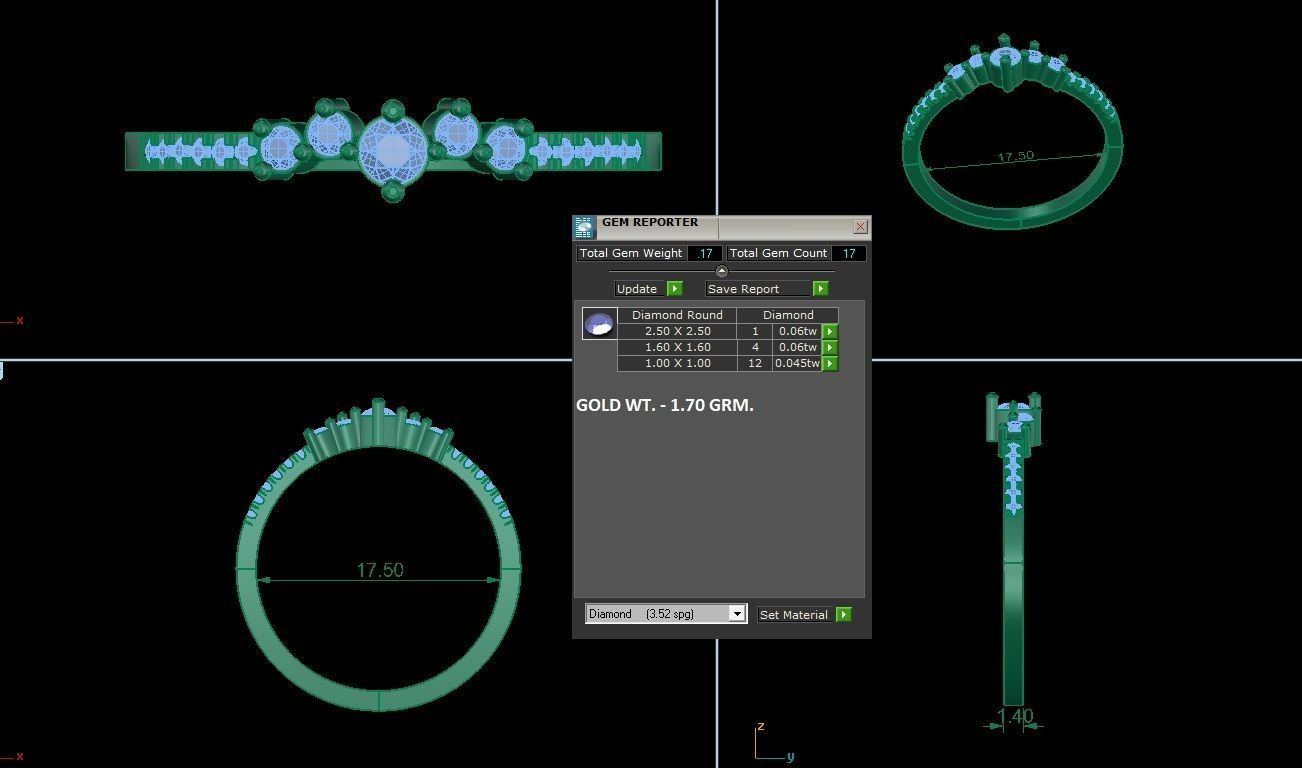Click the z-y axis indicator in the side view
This screenshot has width=1302, height=768.
(774, 742)
